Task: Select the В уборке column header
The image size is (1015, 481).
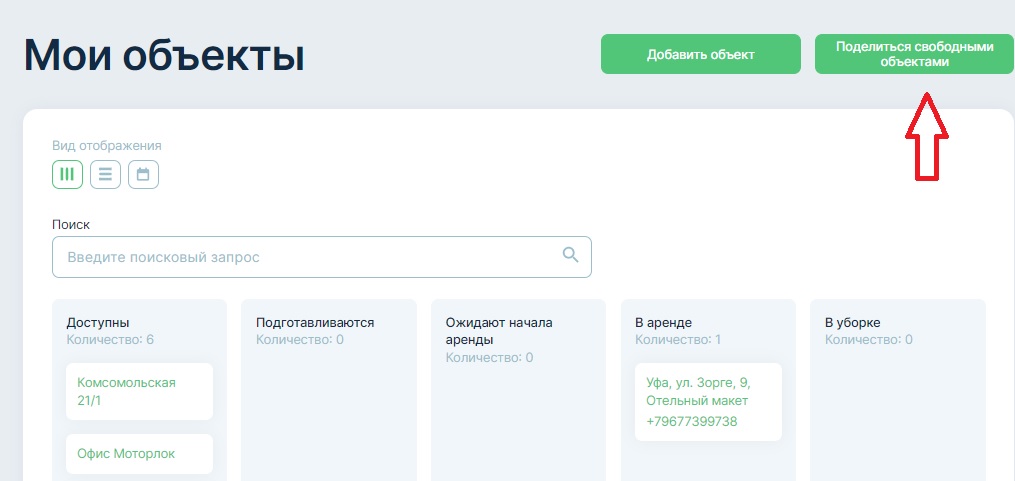Action: pyautogui.click(x=852, y=322)
